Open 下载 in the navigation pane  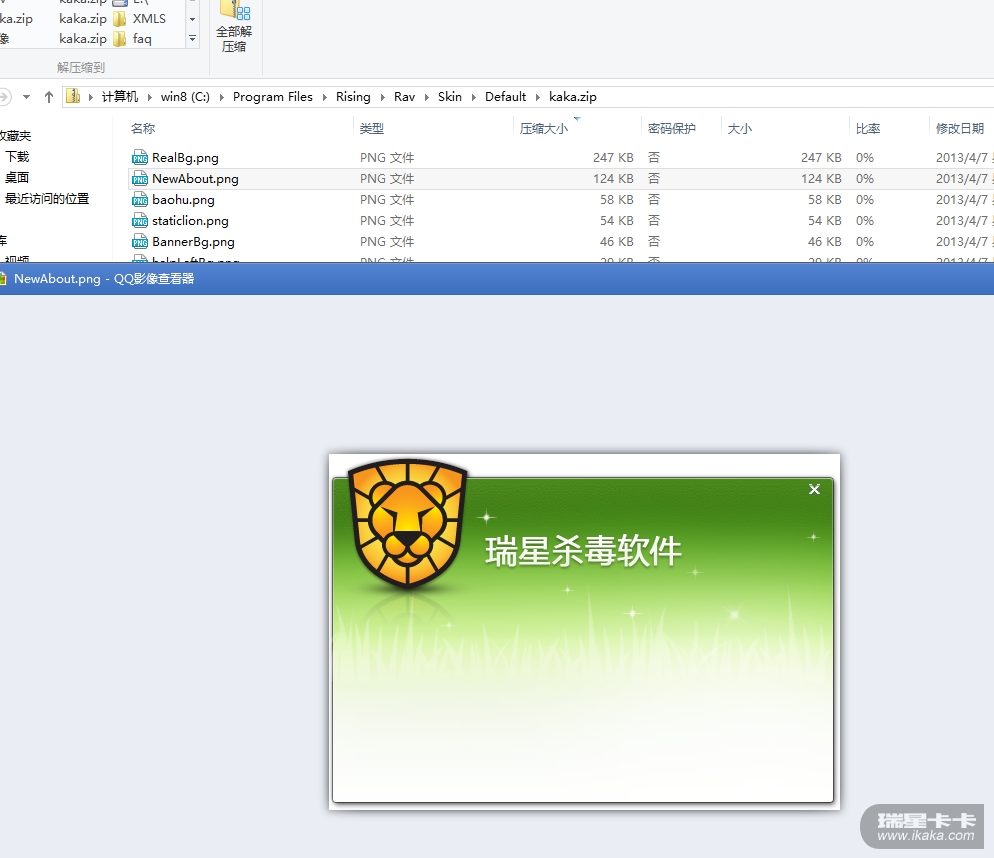click(x=17, y=157)
